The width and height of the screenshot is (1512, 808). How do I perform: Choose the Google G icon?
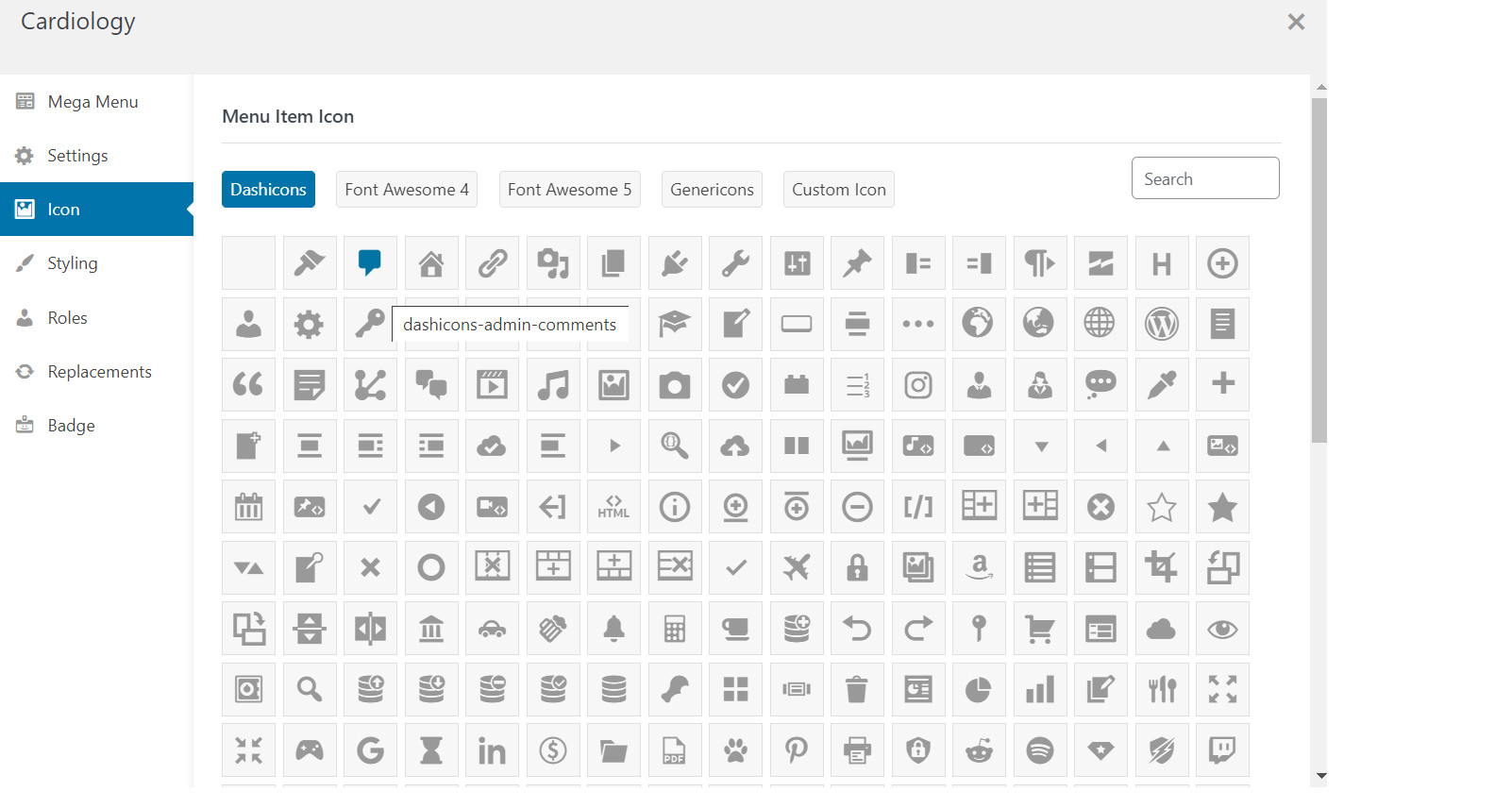pyautogui.click(x=371, y=750)
